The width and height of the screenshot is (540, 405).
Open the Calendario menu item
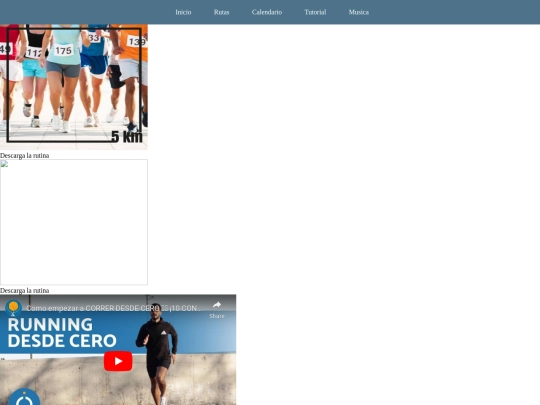tap(267, 12)
